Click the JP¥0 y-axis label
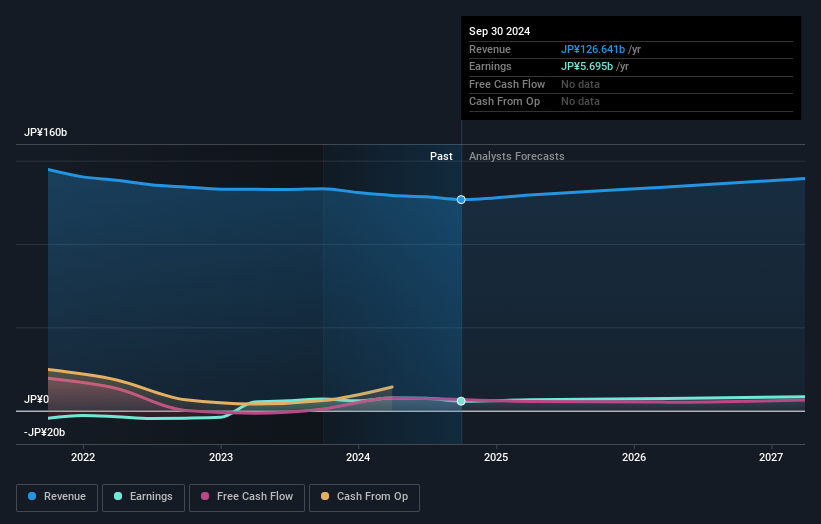821x524 pixels. pyautogui.click(x=36, y=399)
